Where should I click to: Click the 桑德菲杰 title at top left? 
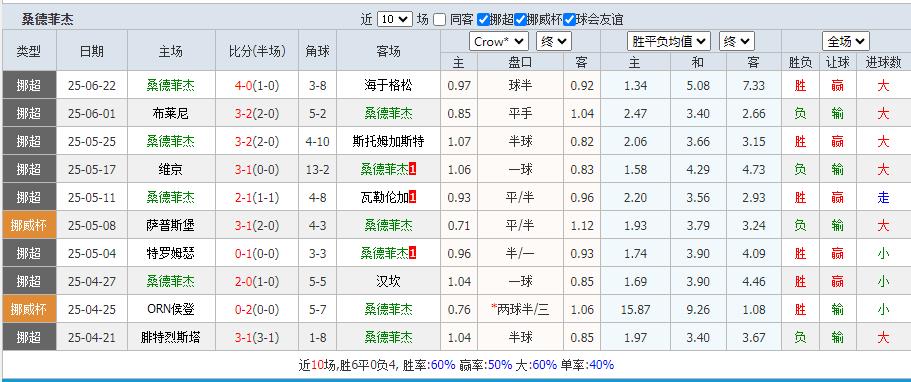[x=48, y=19]
